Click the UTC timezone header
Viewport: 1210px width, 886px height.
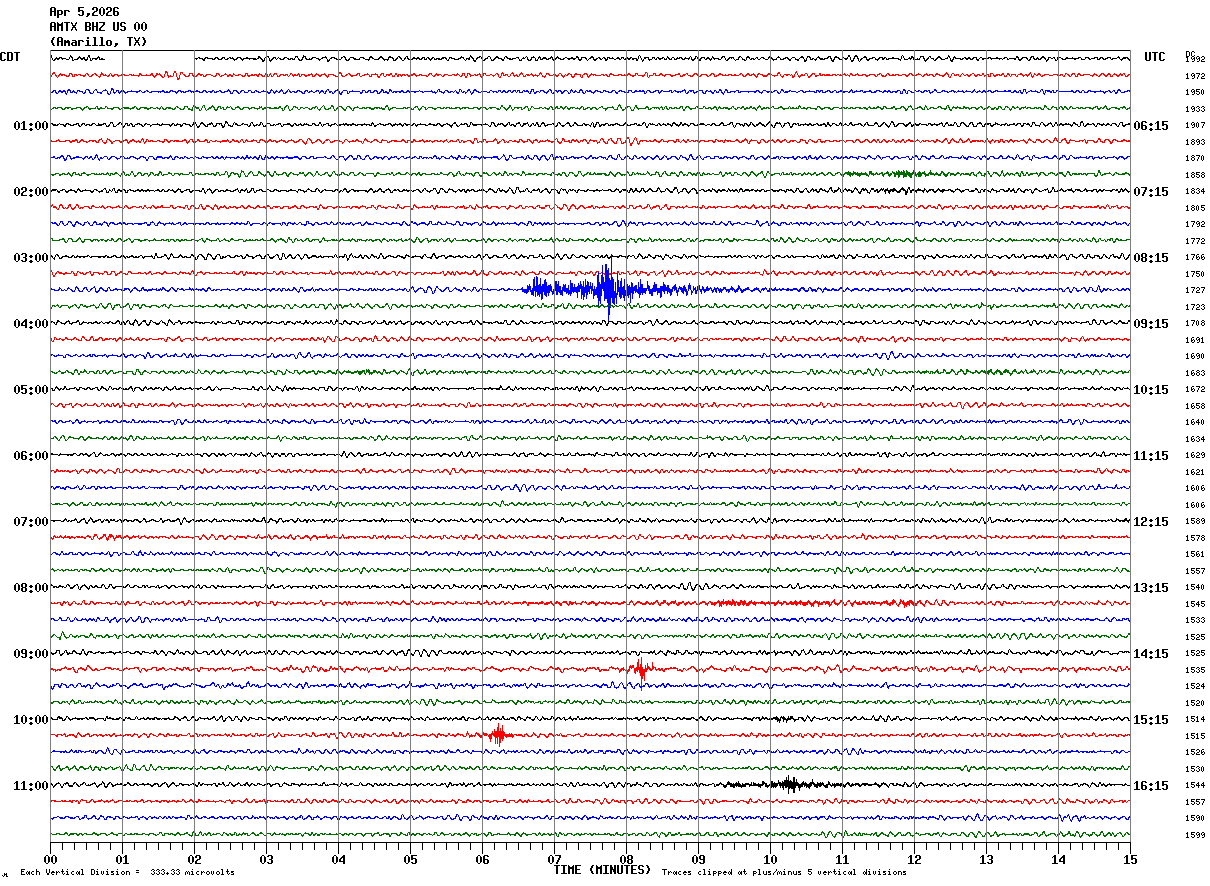pos(1155,57)
